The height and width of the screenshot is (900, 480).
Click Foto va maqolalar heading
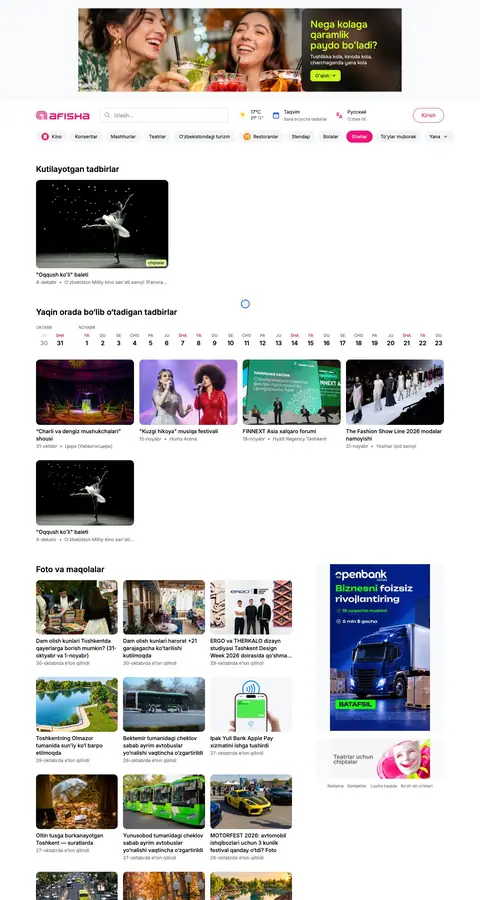[x=70, y=569]
